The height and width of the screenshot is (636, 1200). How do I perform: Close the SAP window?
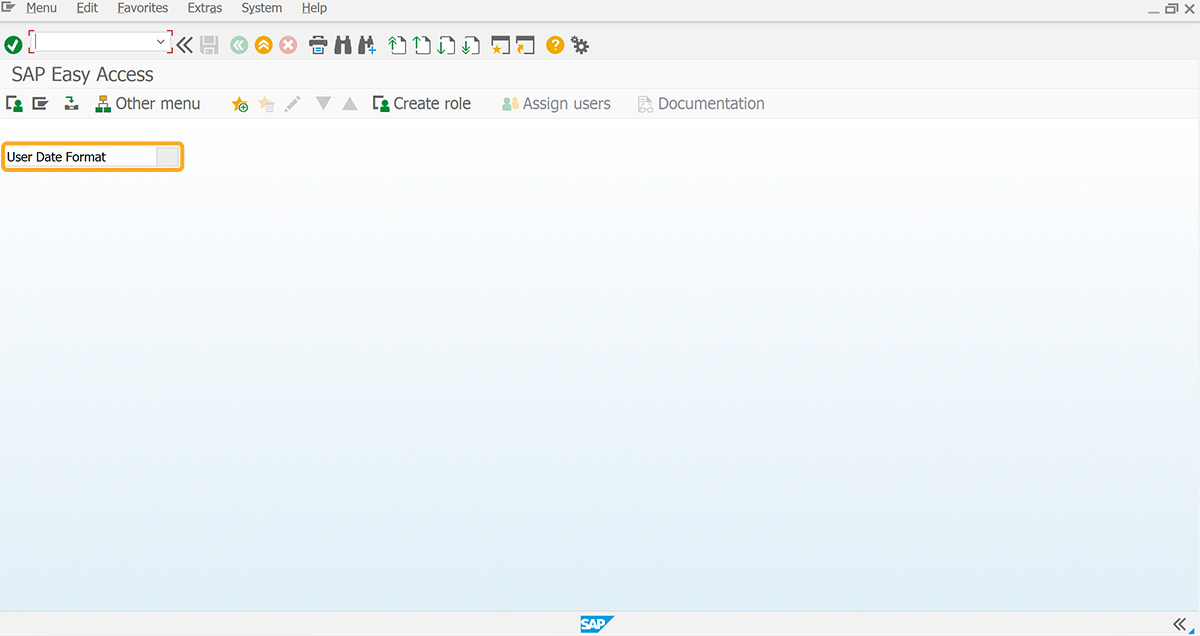[x=1188, y=8]
